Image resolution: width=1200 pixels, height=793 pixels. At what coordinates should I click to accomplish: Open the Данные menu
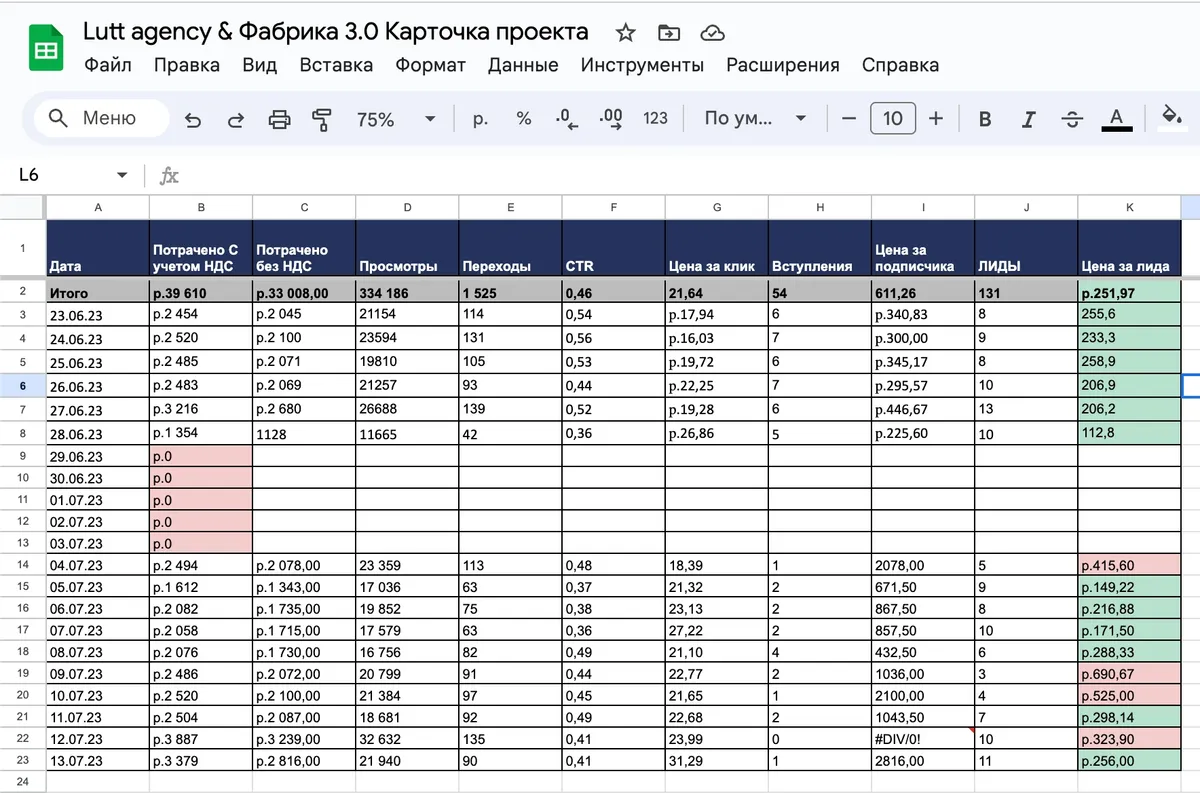(x=523, y=65)
